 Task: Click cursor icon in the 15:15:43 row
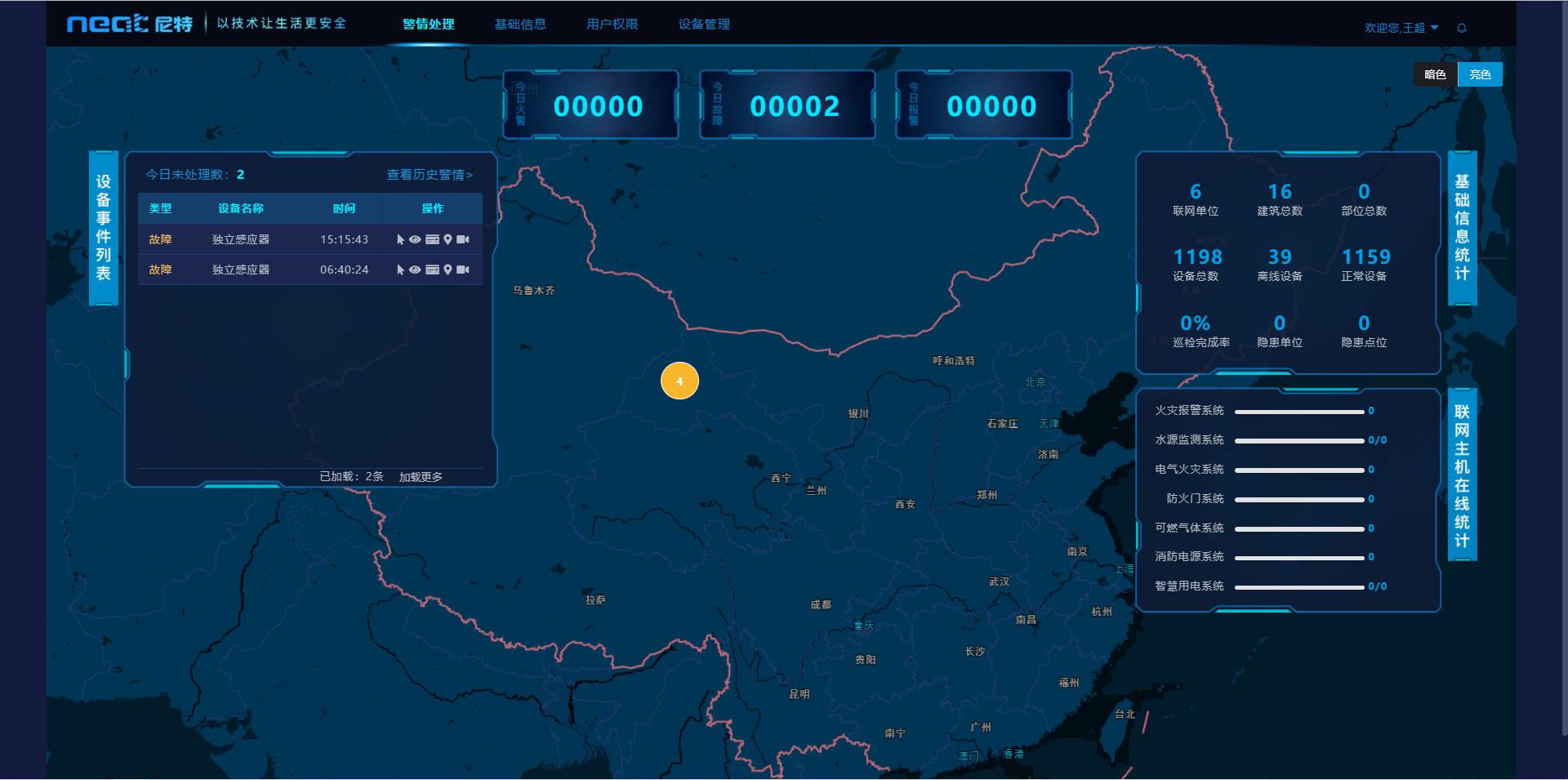click(x=400, y=239)
